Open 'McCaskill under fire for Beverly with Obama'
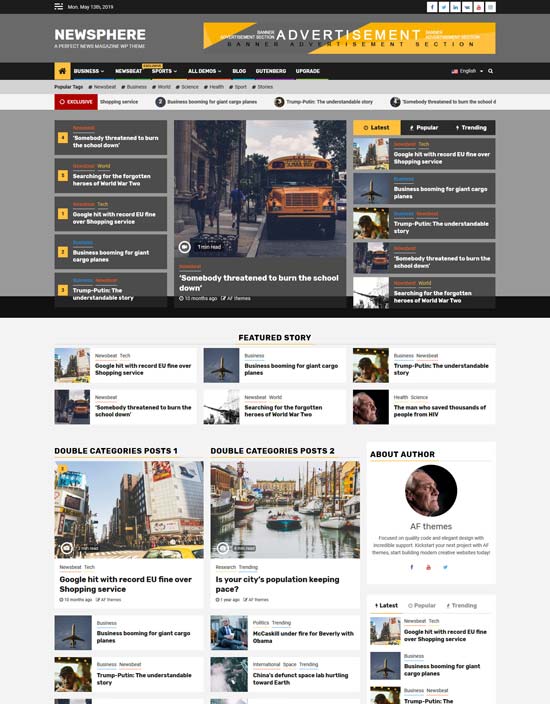550x704 pixels. click(x=303, y=637)
